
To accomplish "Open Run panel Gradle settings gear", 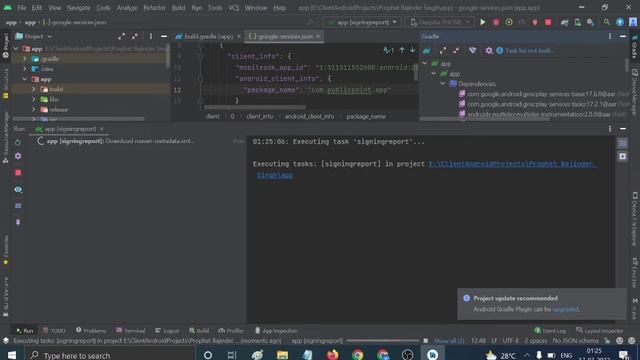I will pyautogui.click(x=18, y=156).
